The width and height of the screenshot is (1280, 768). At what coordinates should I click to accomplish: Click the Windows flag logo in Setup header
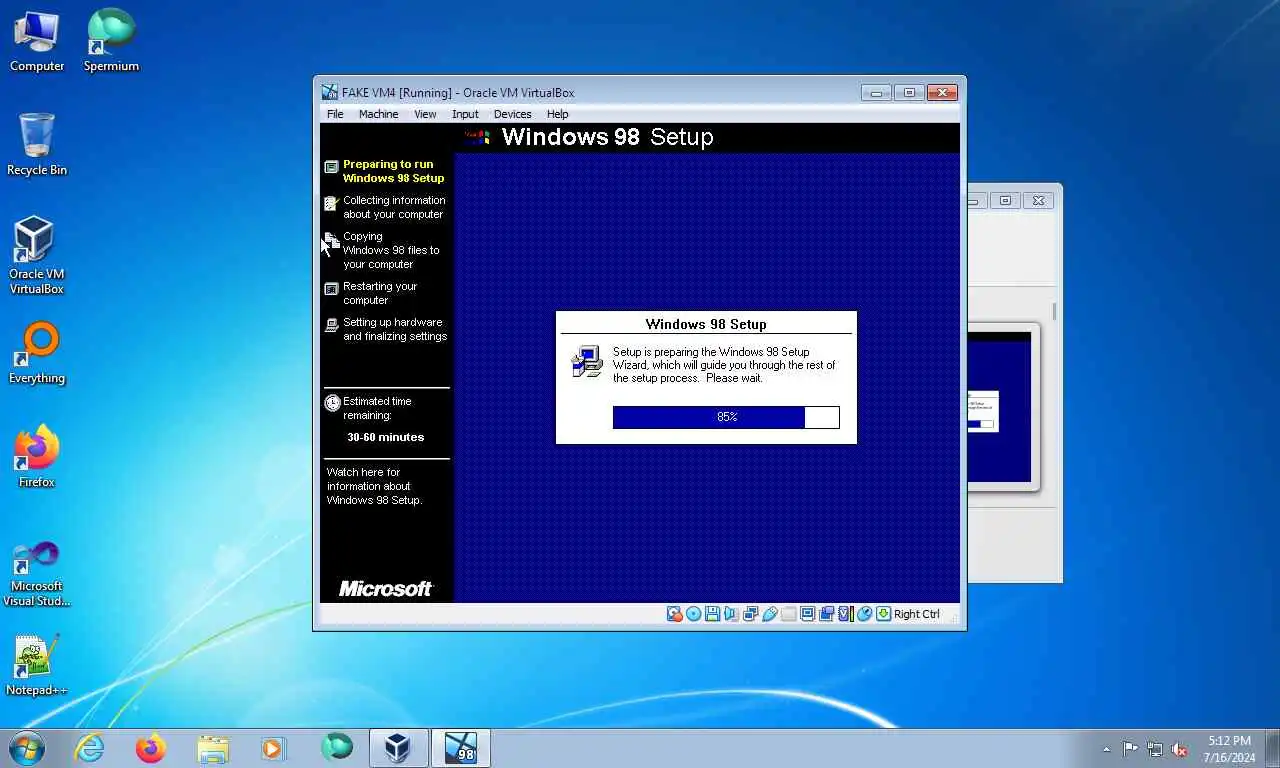pos(478,136)
